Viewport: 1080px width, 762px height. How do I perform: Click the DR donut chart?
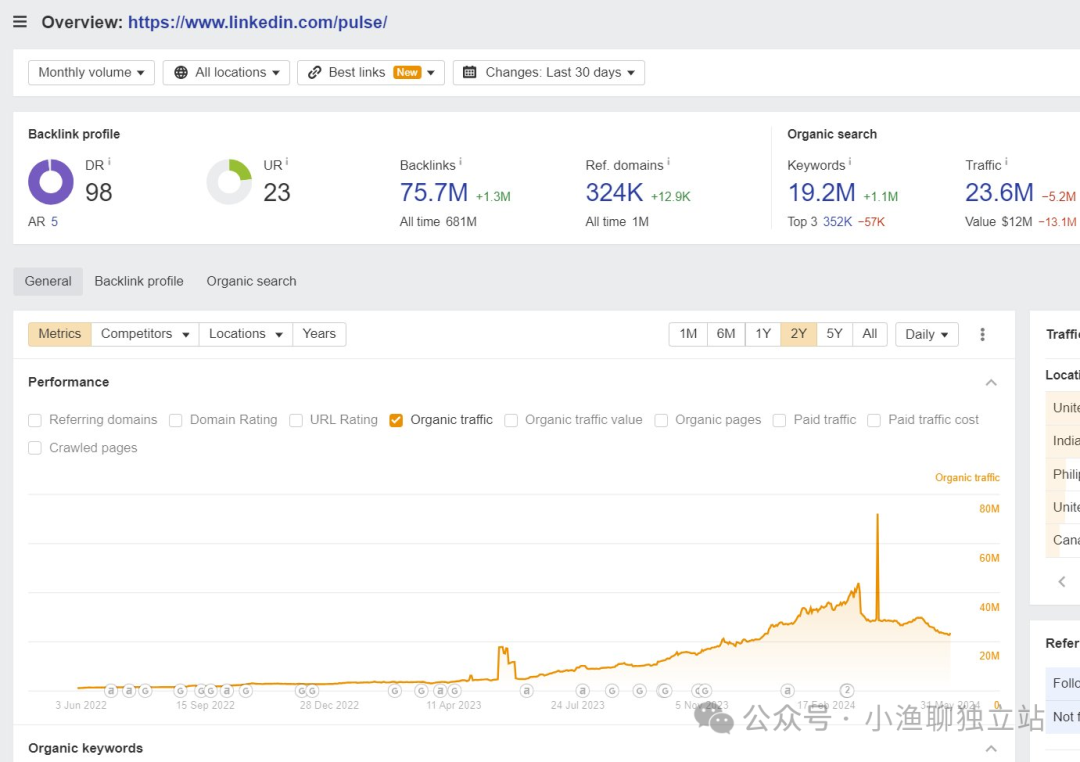[x=51, y=182]
